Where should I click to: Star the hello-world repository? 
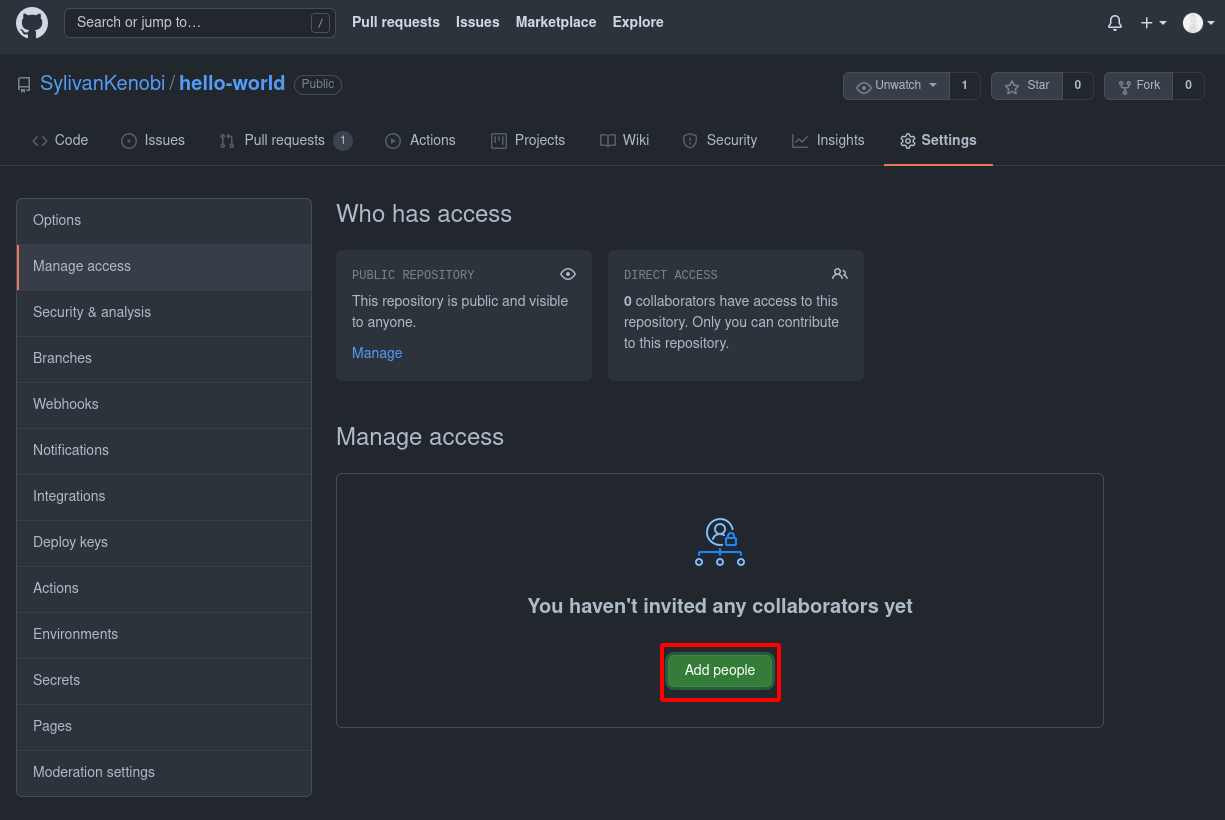(1027, 86)
